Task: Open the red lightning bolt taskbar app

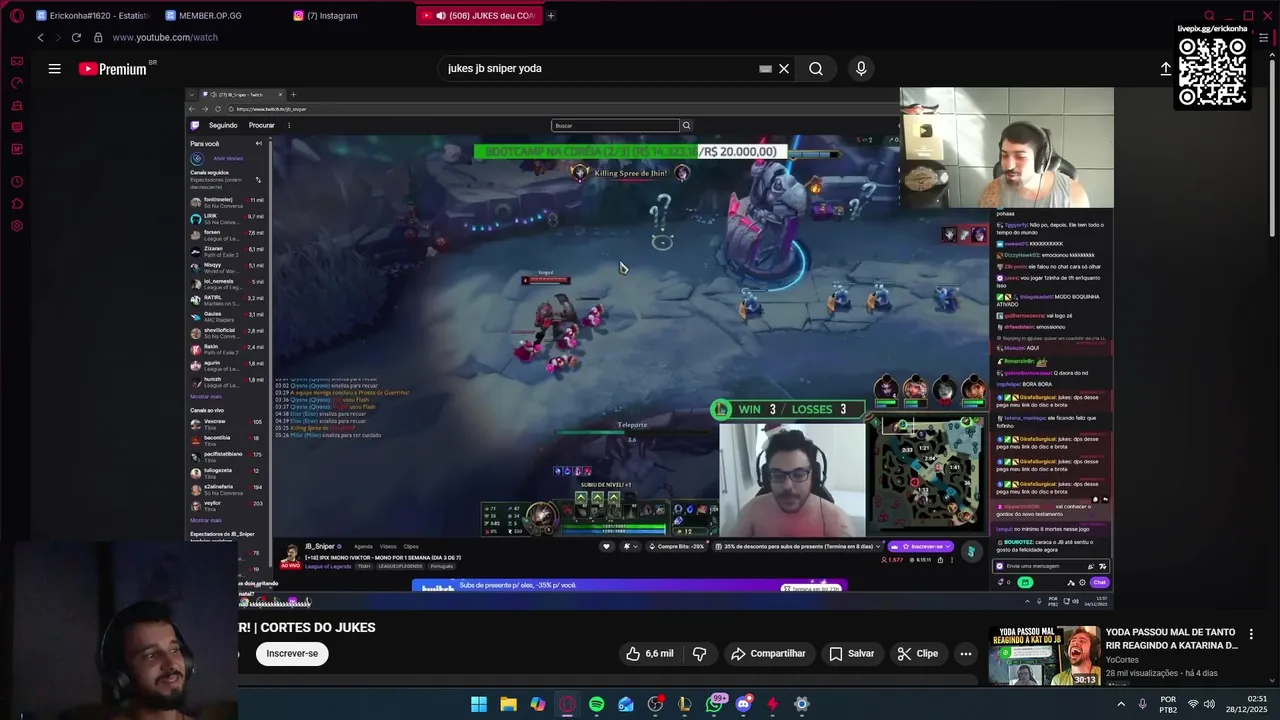Action: [772, 704]
